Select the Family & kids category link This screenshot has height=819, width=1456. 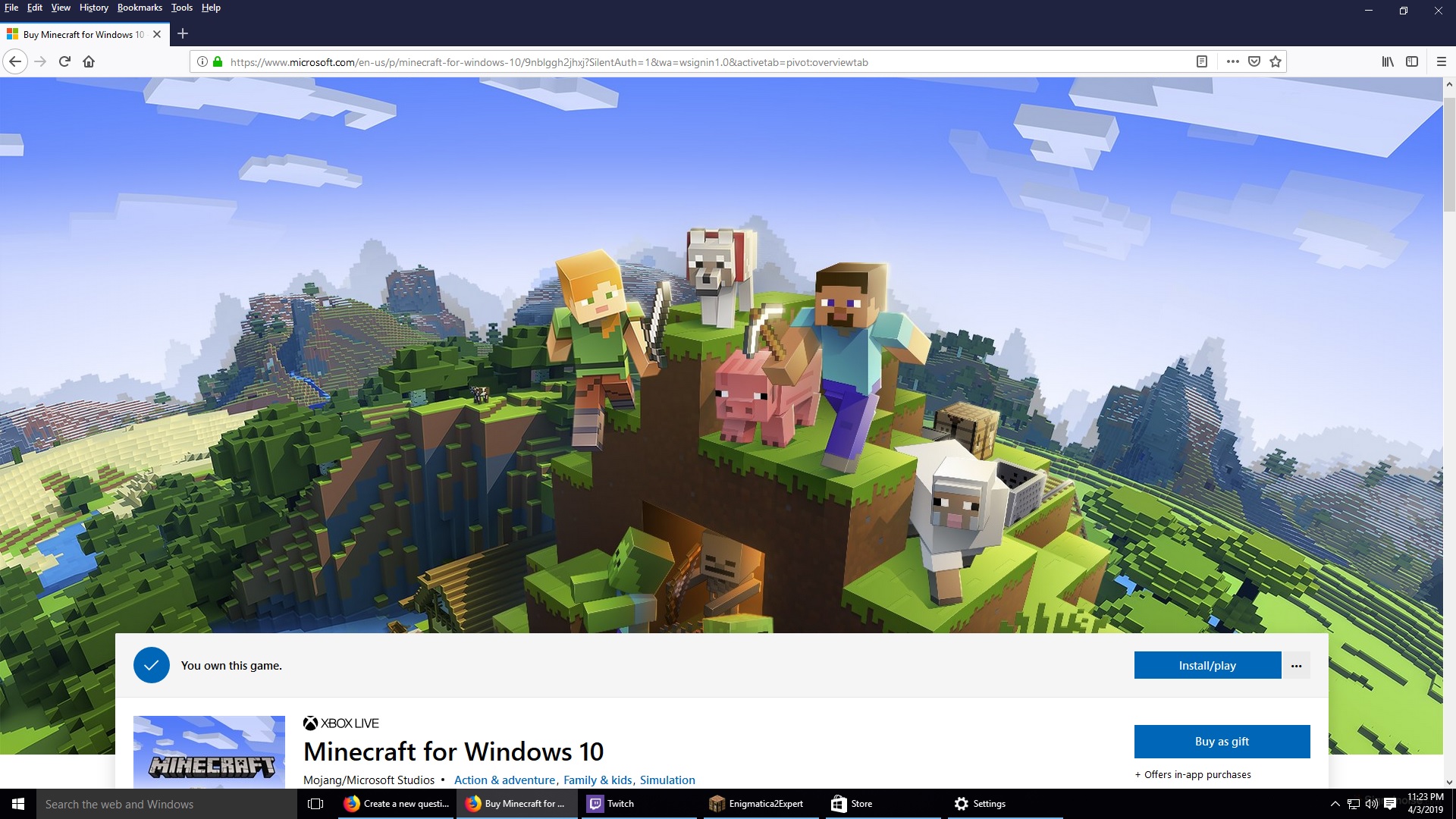598,780
